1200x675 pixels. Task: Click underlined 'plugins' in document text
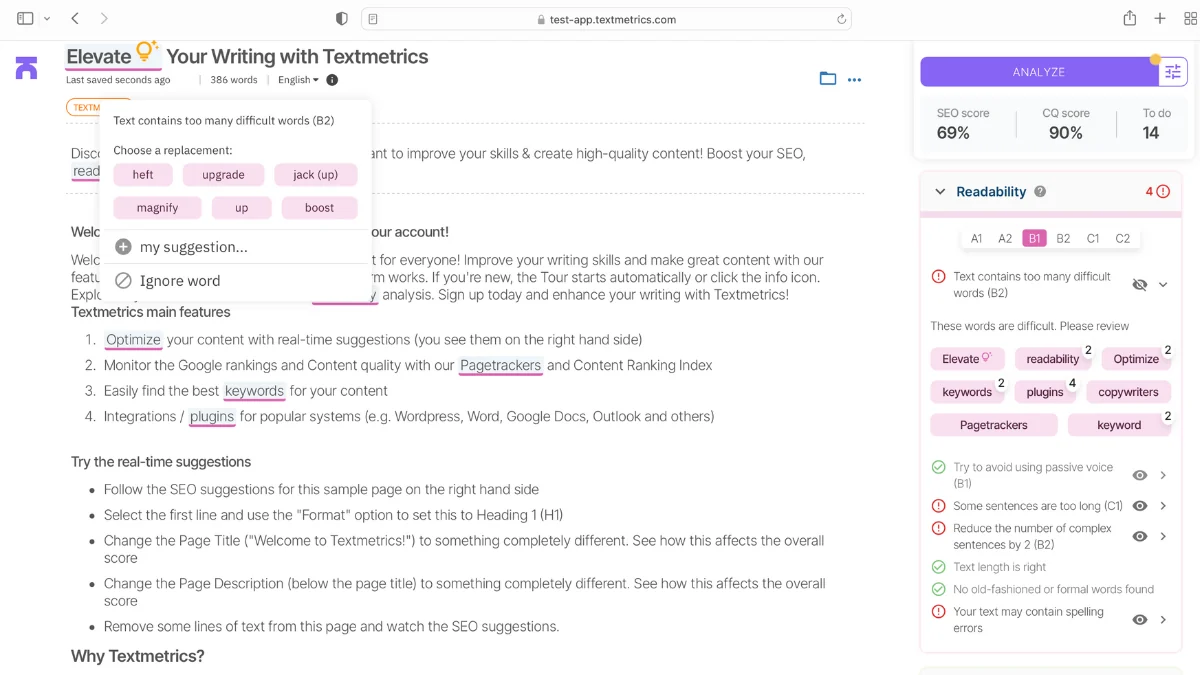(x=212, y=416)
